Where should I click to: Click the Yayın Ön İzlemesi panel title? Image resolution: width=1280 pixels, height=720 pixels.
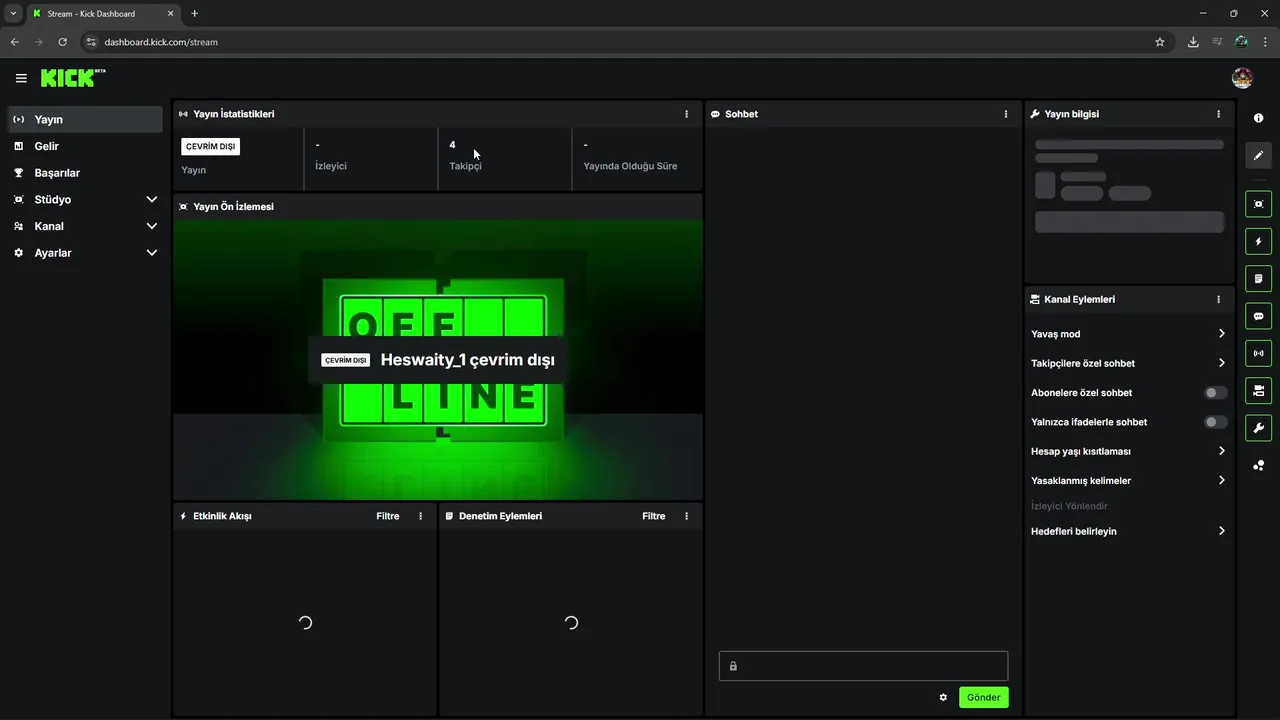233,207
